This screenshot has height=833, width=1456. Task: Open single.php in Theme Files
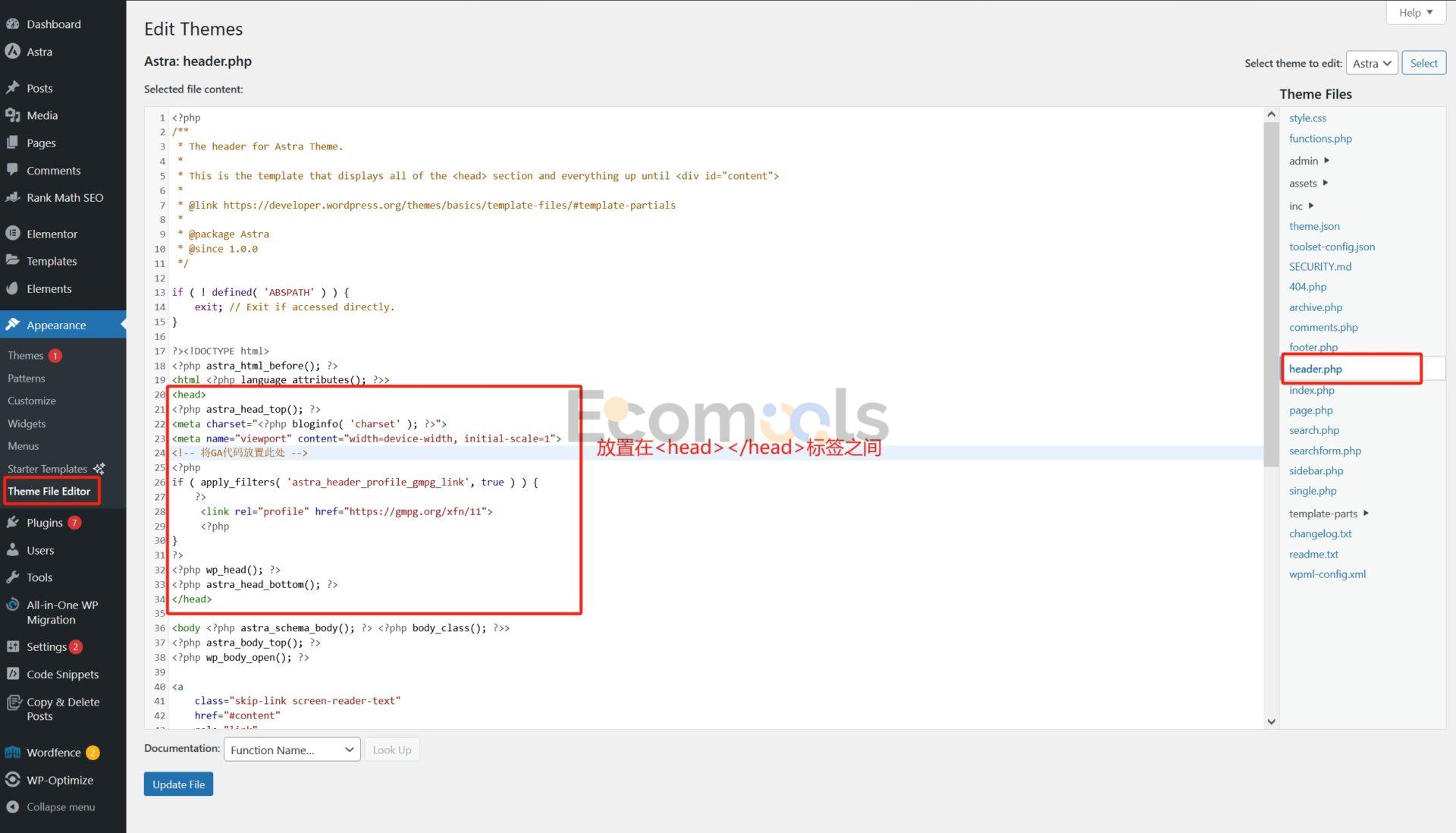[1313, 491]
